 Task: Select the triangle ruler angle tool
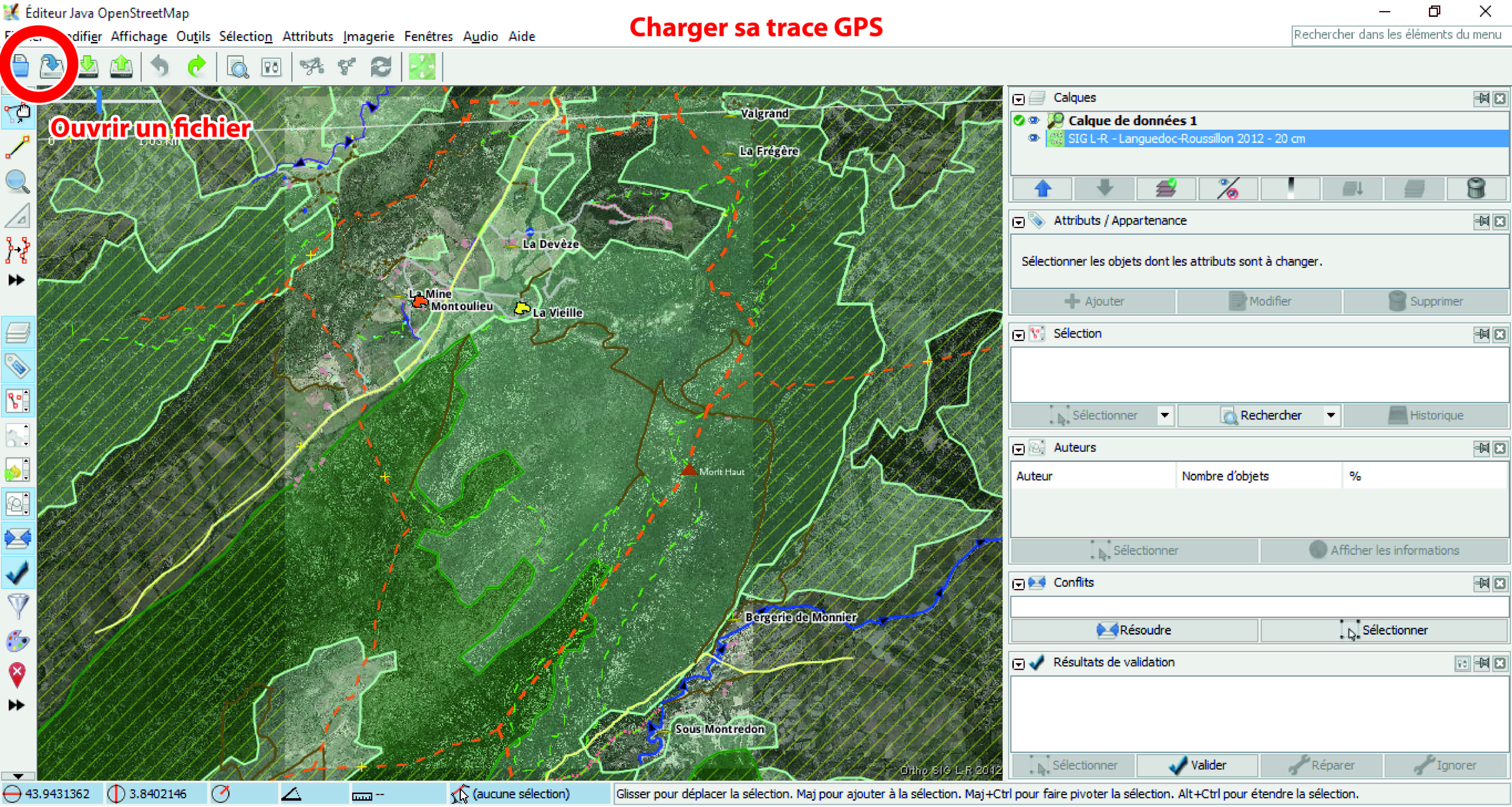click(x=18, y=216)
